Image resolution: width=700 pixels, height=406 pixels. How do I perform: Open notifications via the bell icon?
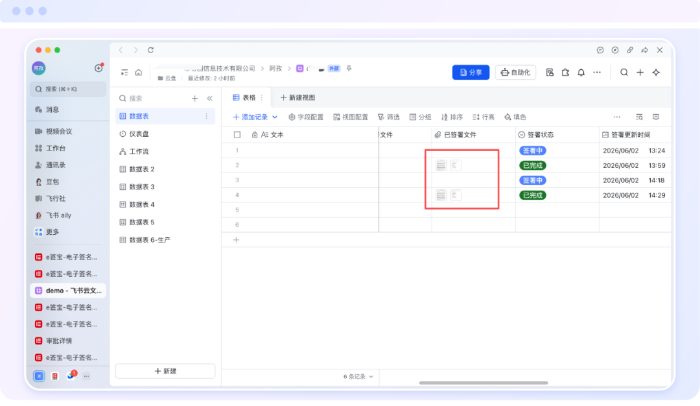tap(581, 72)
